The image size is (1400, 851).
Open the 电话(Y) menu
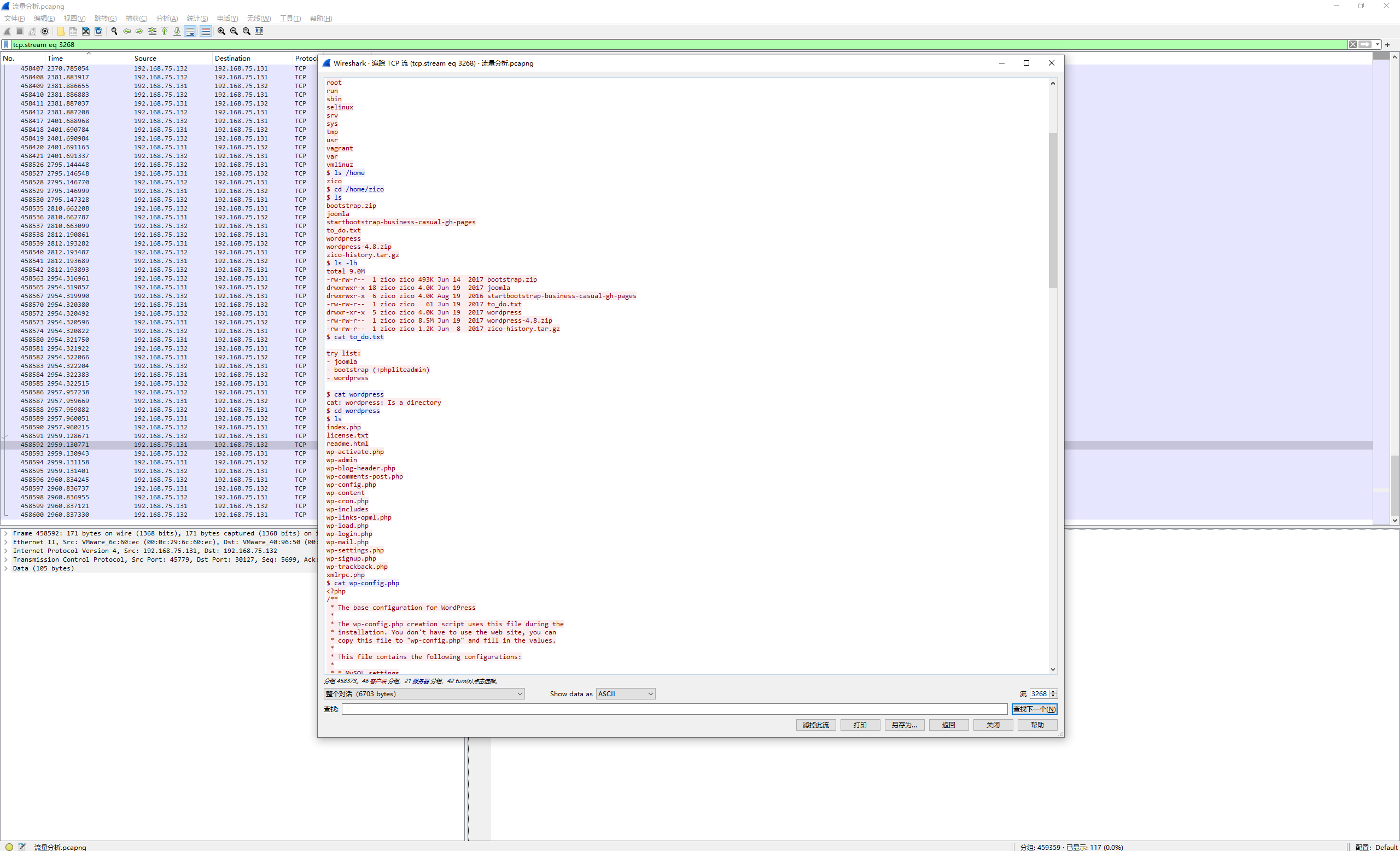(227, 18)
